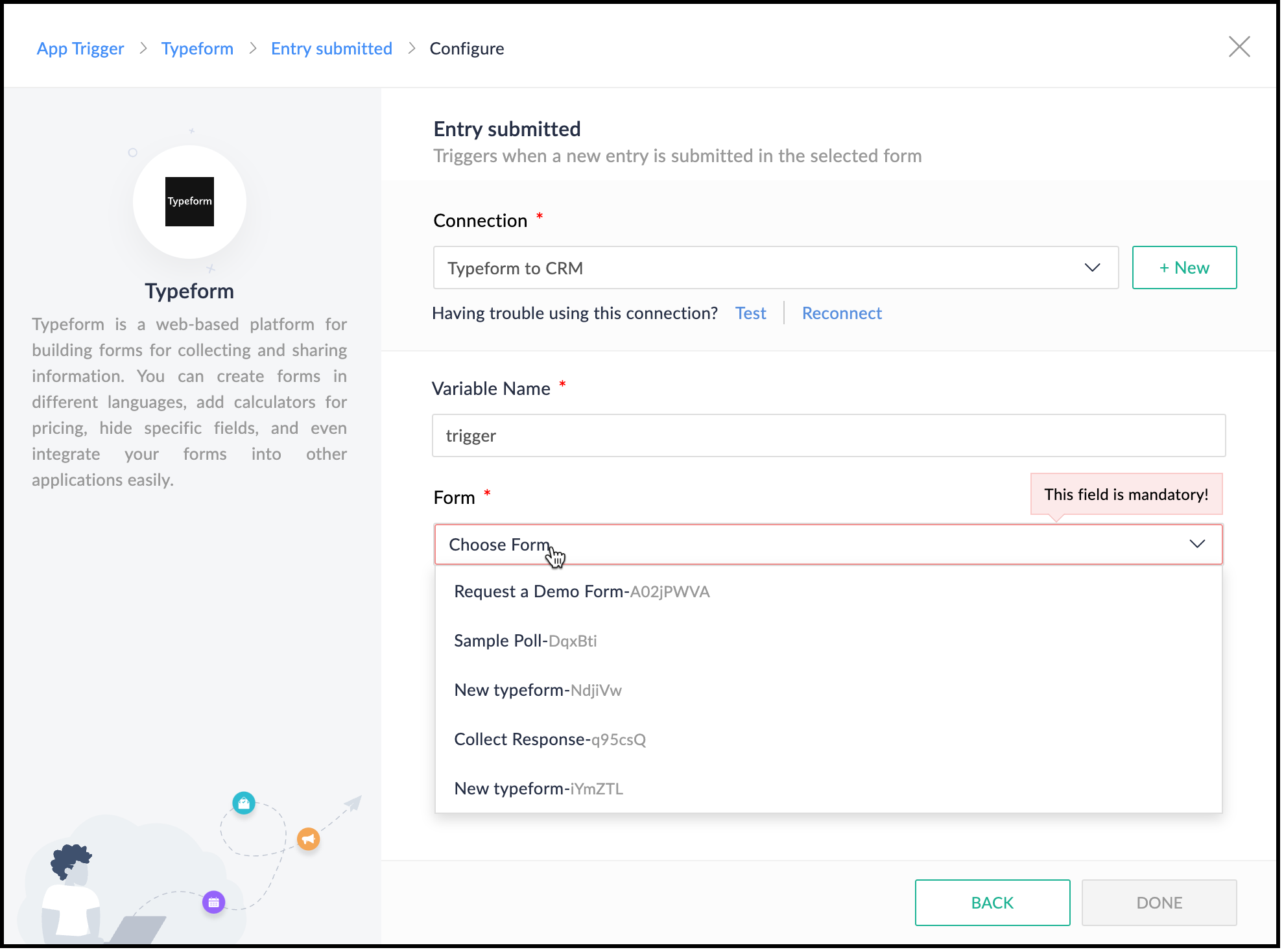This screenshot has height=952, width=1284.
Task: Click the Variable Name input field
Action: (x=828, y=436)
